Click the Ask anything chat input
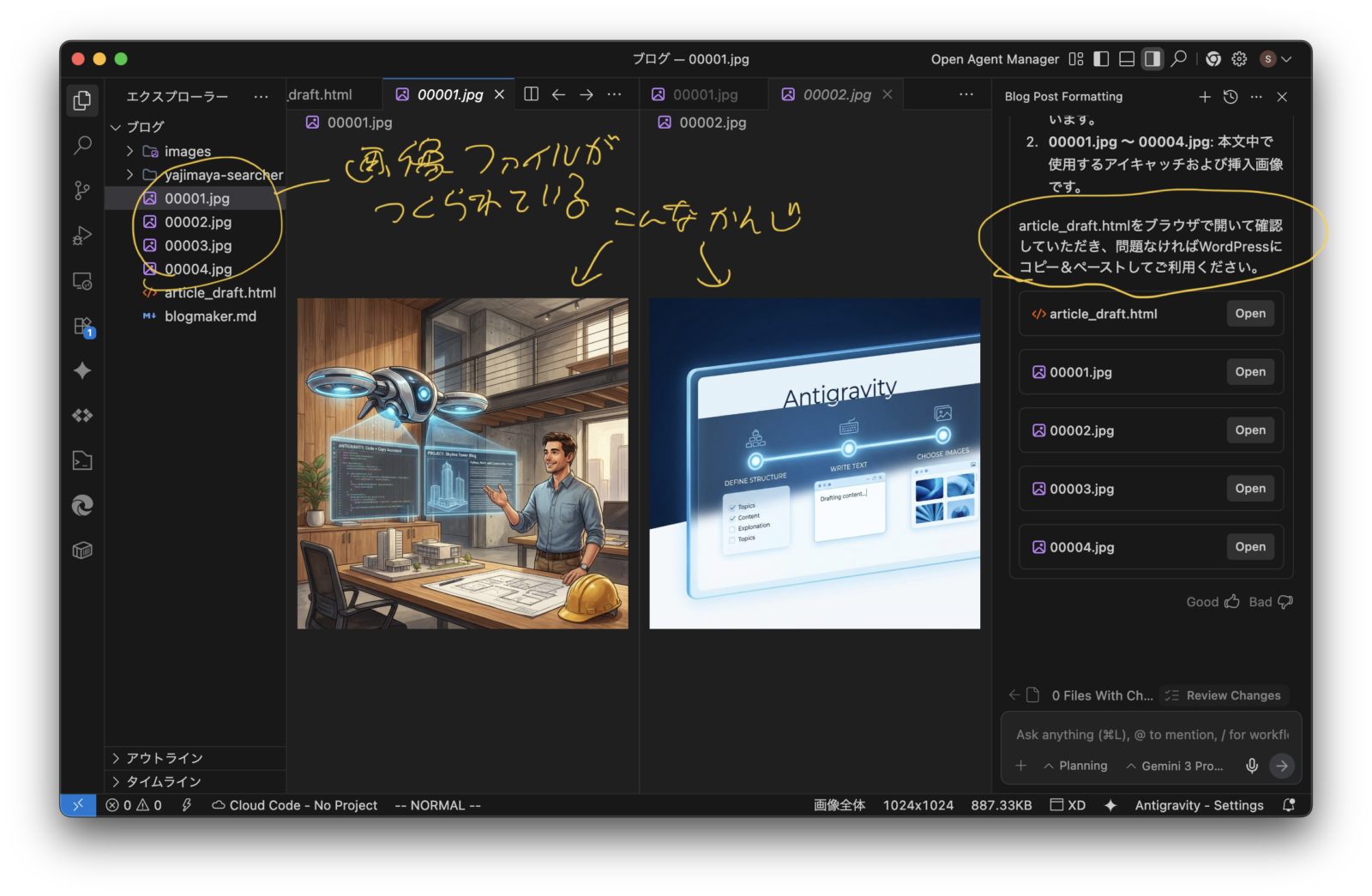 click(x=1151, y=735)
